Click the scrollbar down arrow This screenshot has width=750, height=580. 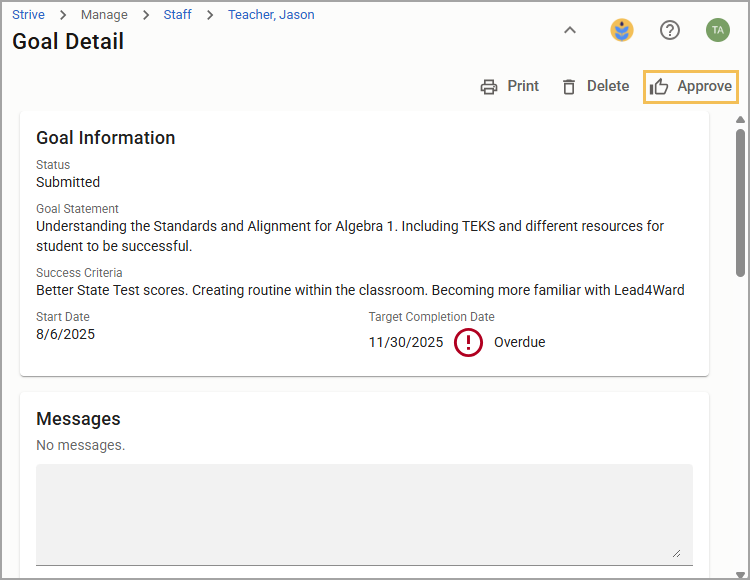[x=740, y=574]
